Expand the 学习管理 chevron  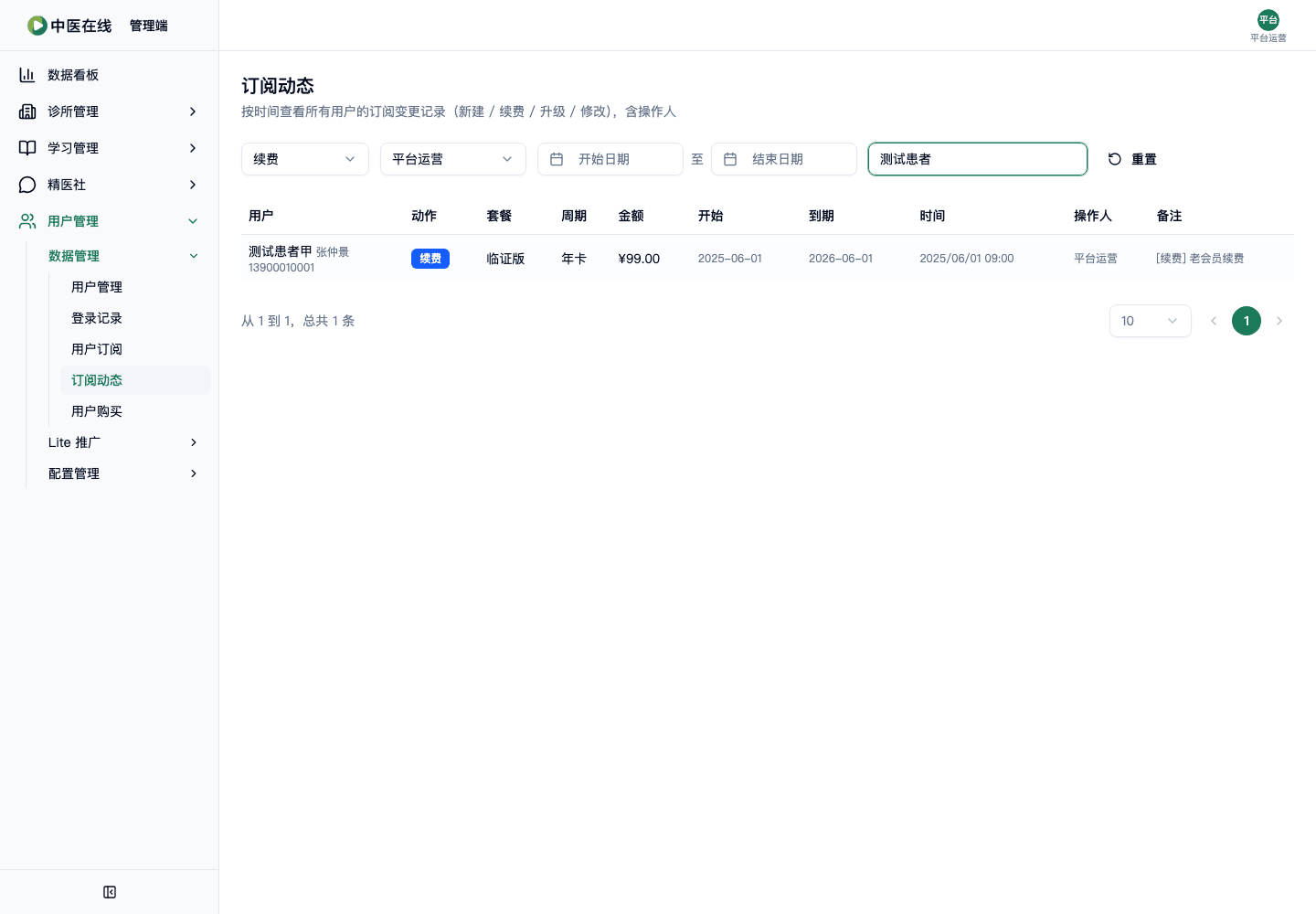193,148
